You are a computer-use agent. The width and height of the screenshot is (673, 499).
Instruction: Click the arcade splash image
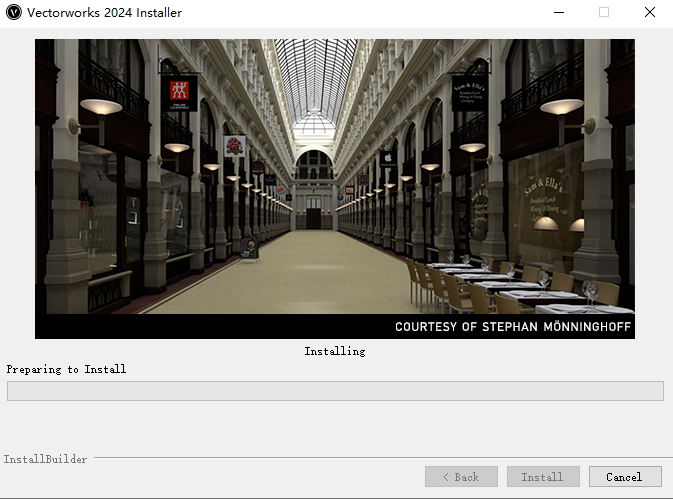pyautogui.click(x=335, y=189)
